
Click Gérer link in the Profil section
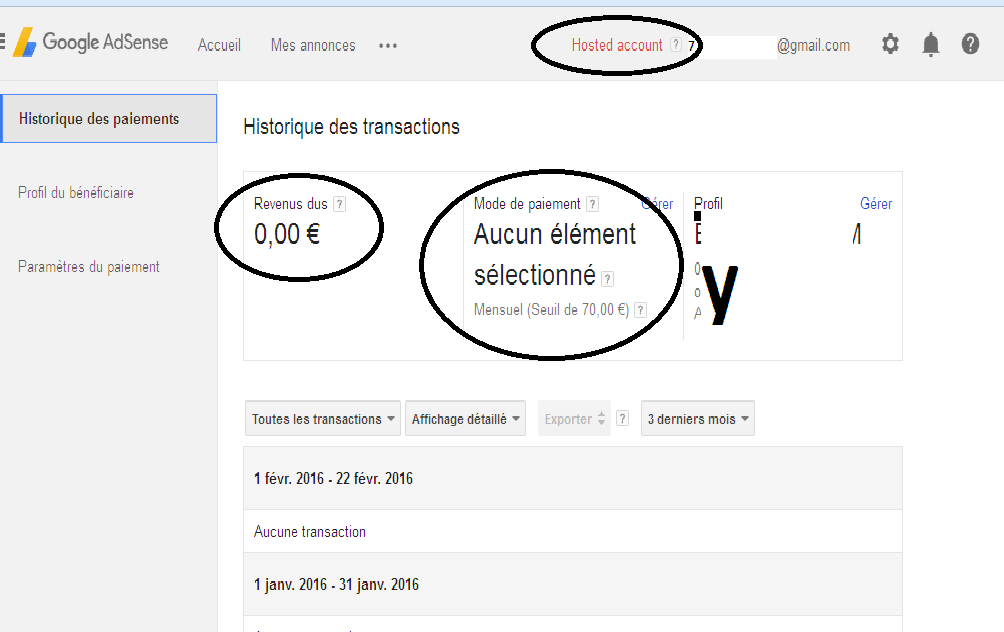click(x=876, y=204)
